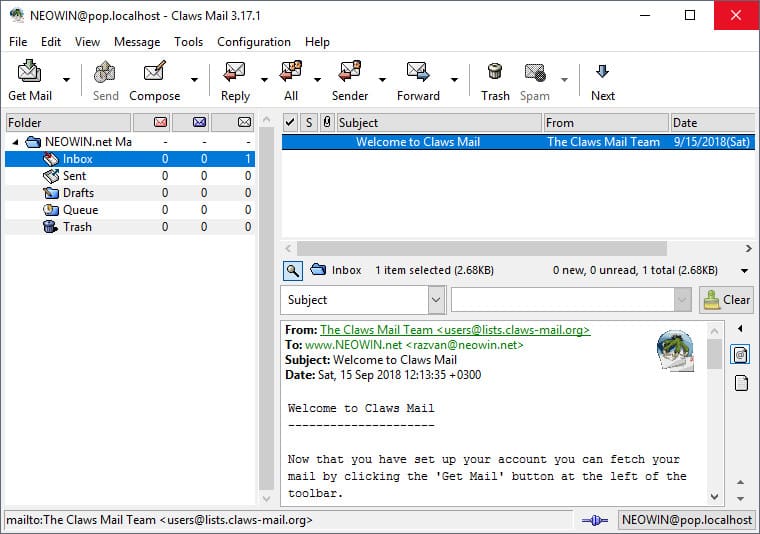Click the Inbox folder icon beside quick search
This screenshot has width=760, height=534.
pyautogui.click(x=318, y=269)
